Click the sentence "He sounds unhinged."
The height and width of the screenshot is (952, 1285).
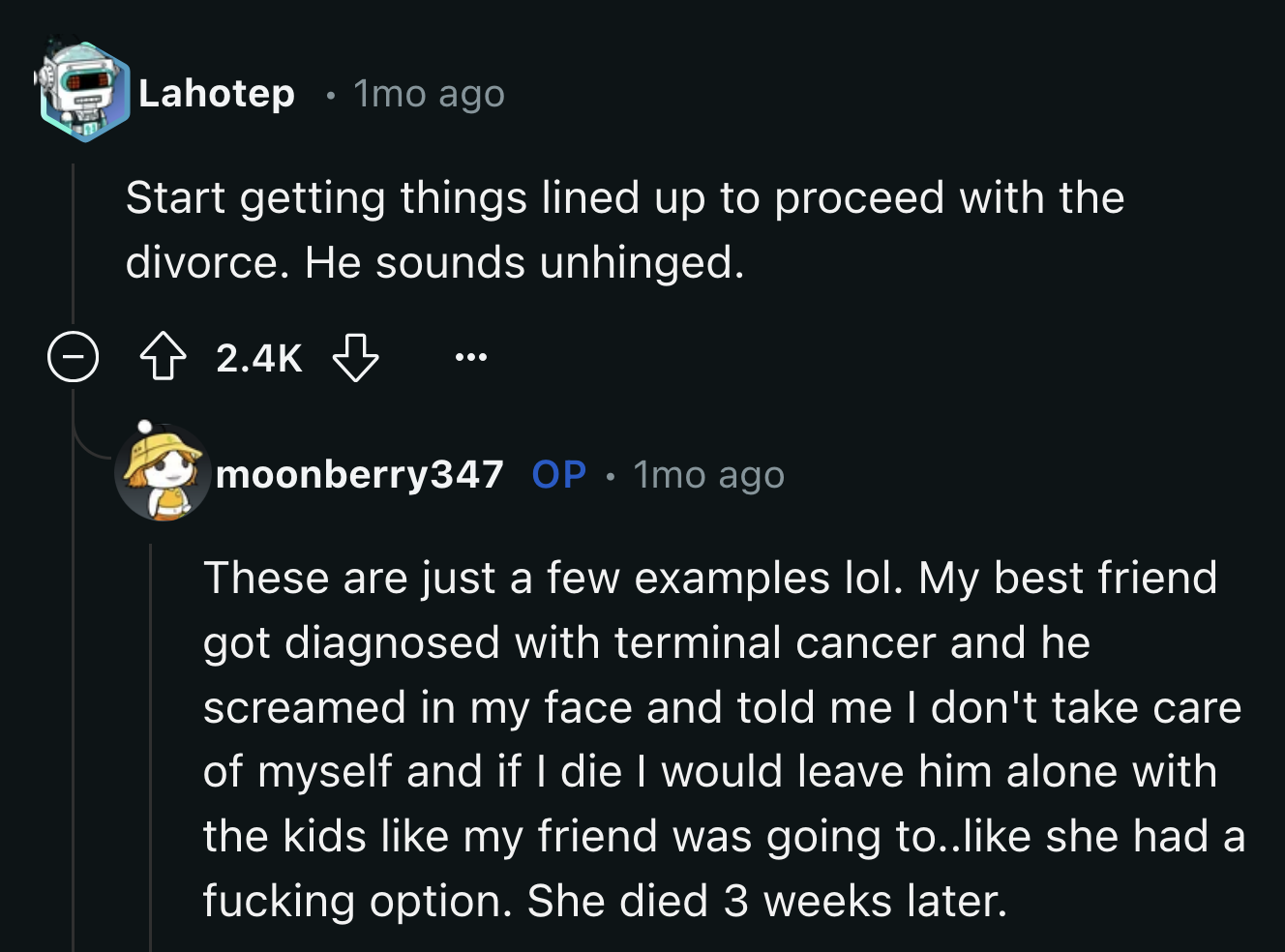point(524,262)
